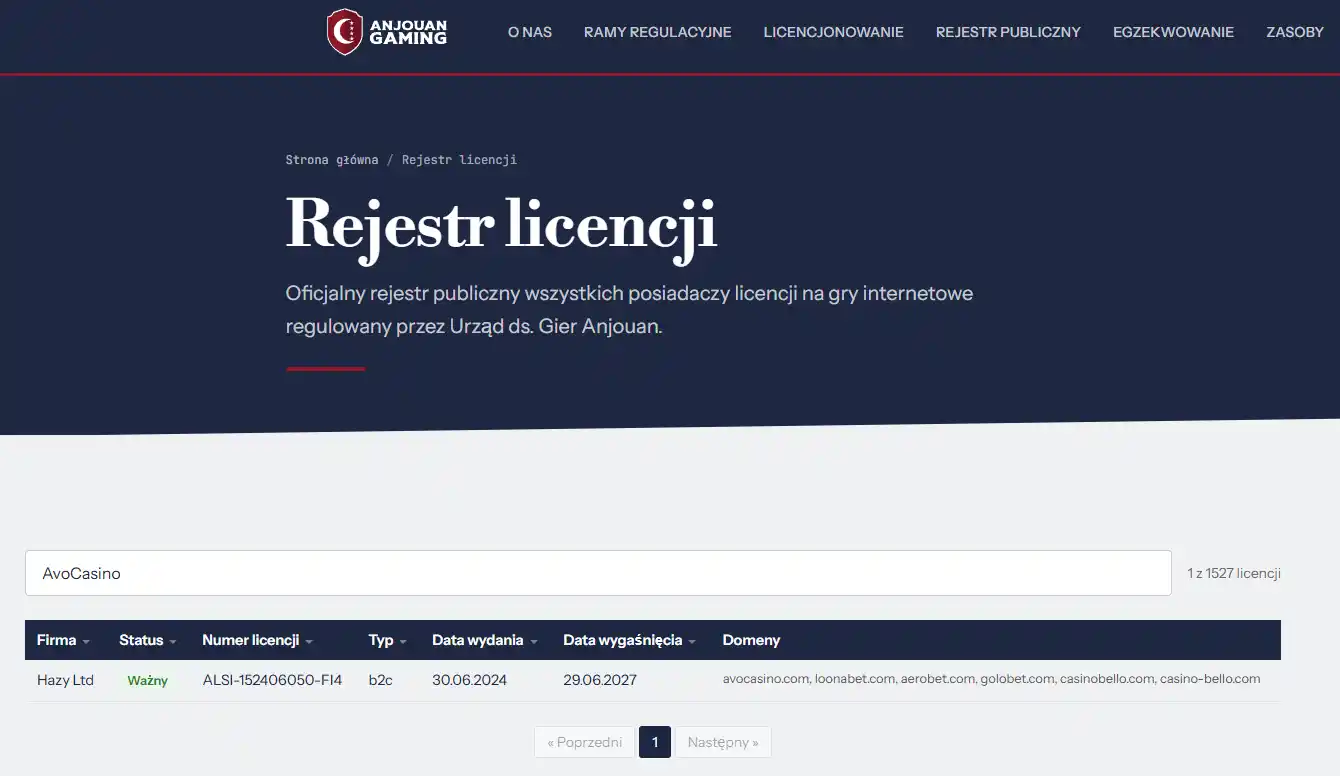Sort the table by the Typ column

pyautogui.click(x=388, y=640)
